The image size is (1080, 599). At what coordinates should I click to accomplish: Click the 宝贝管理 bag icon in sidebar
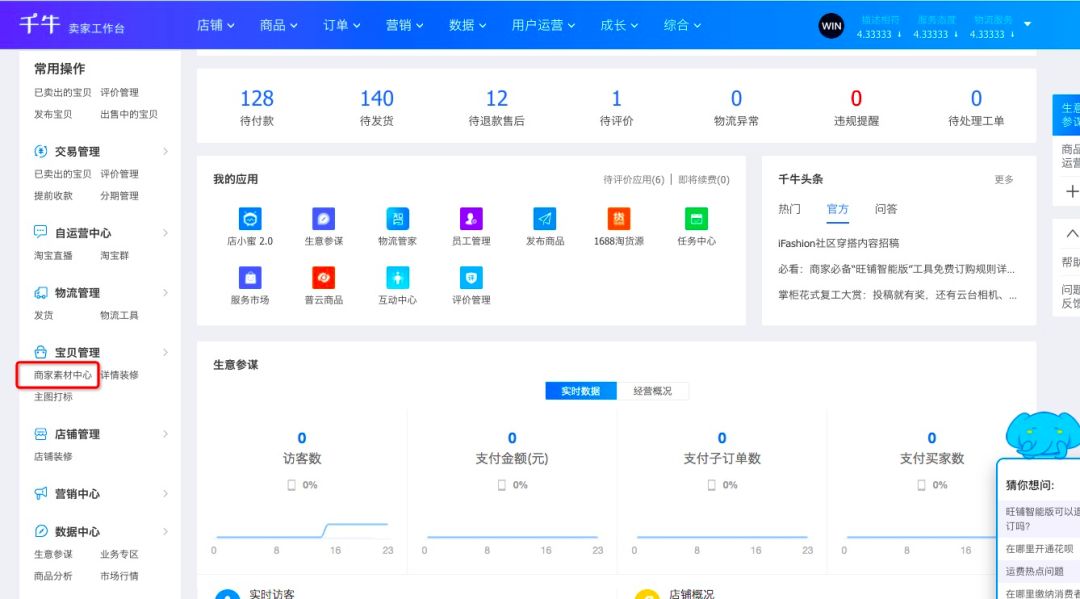[x=41, y=352]
